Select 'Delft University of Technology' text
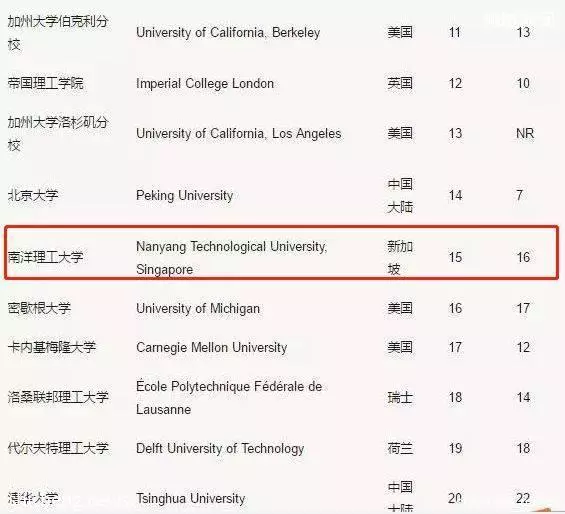Screen dimensions: 565x514 click(x=220, y=449)
